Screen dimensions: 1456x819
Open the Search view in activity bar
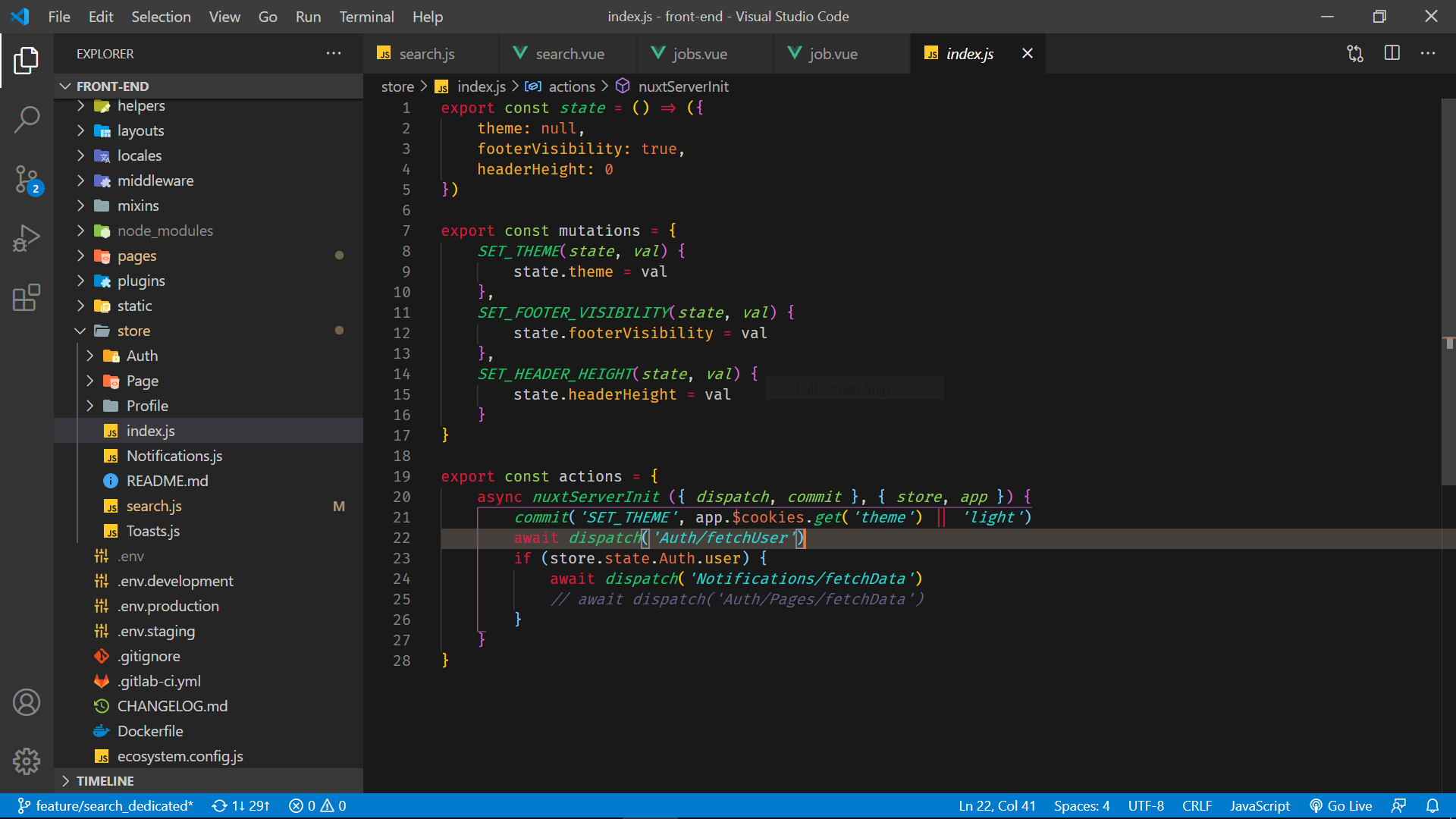(27, 119)
